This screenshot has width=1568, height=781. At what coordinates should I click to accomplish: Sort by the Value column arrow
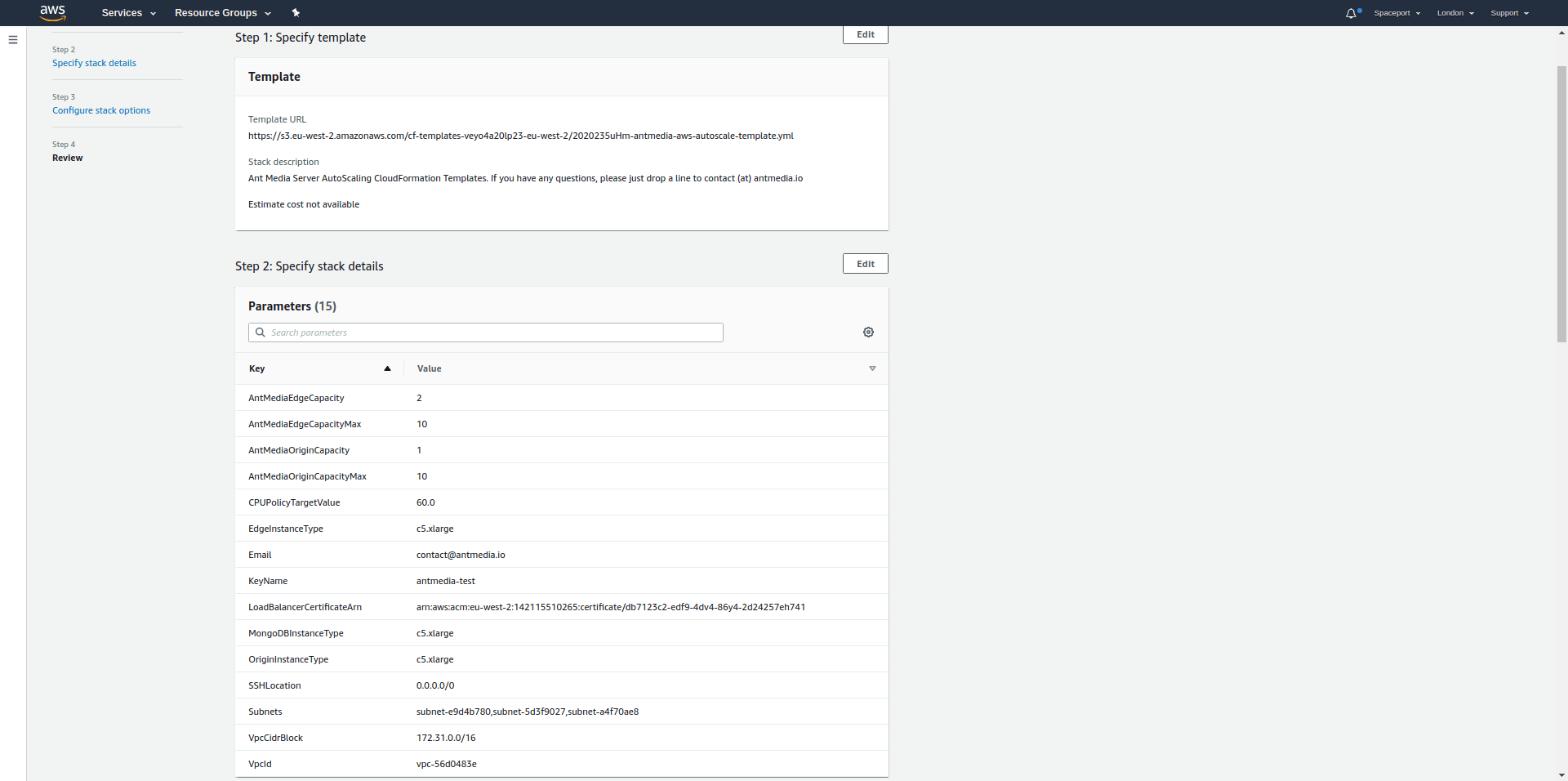pos(872,368)
